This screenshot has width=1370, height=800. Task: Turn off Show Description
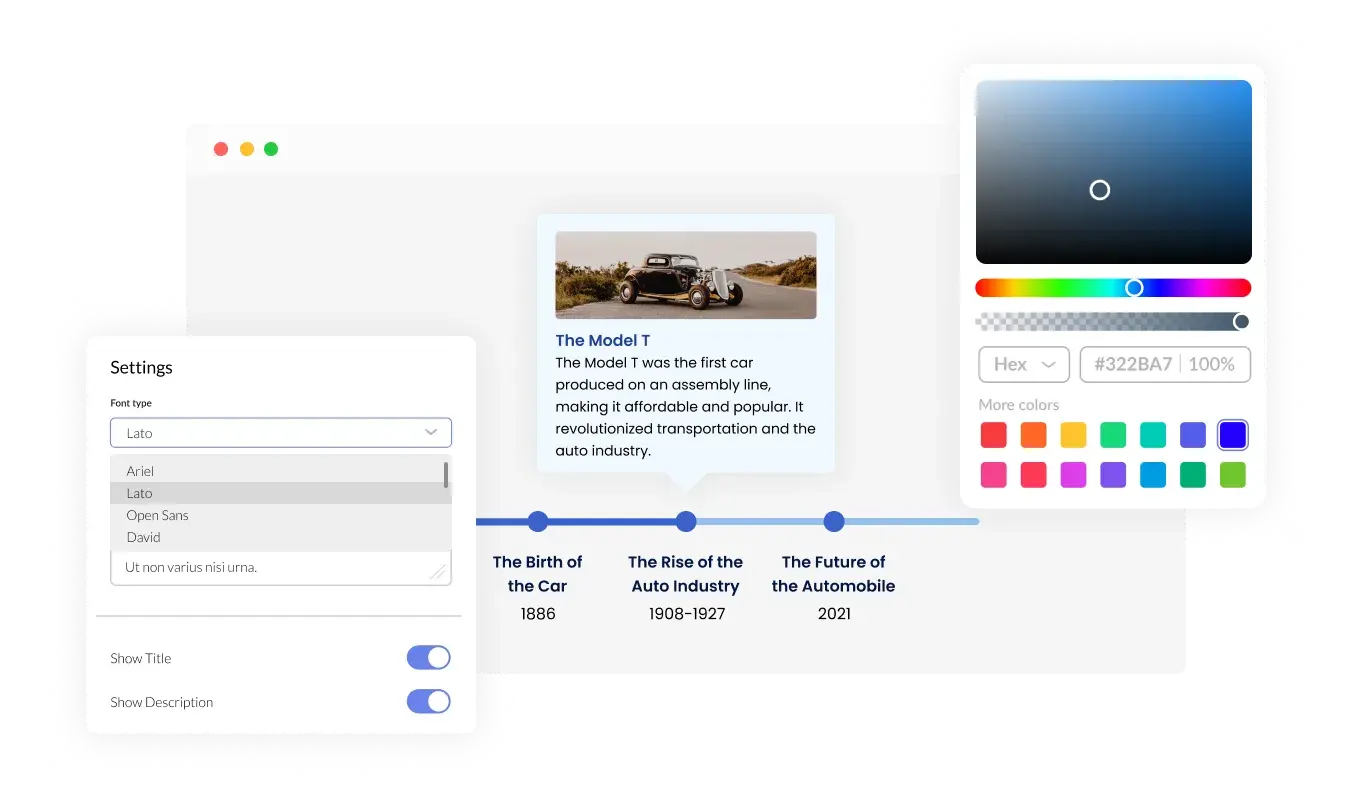click(x=428, y=701)
